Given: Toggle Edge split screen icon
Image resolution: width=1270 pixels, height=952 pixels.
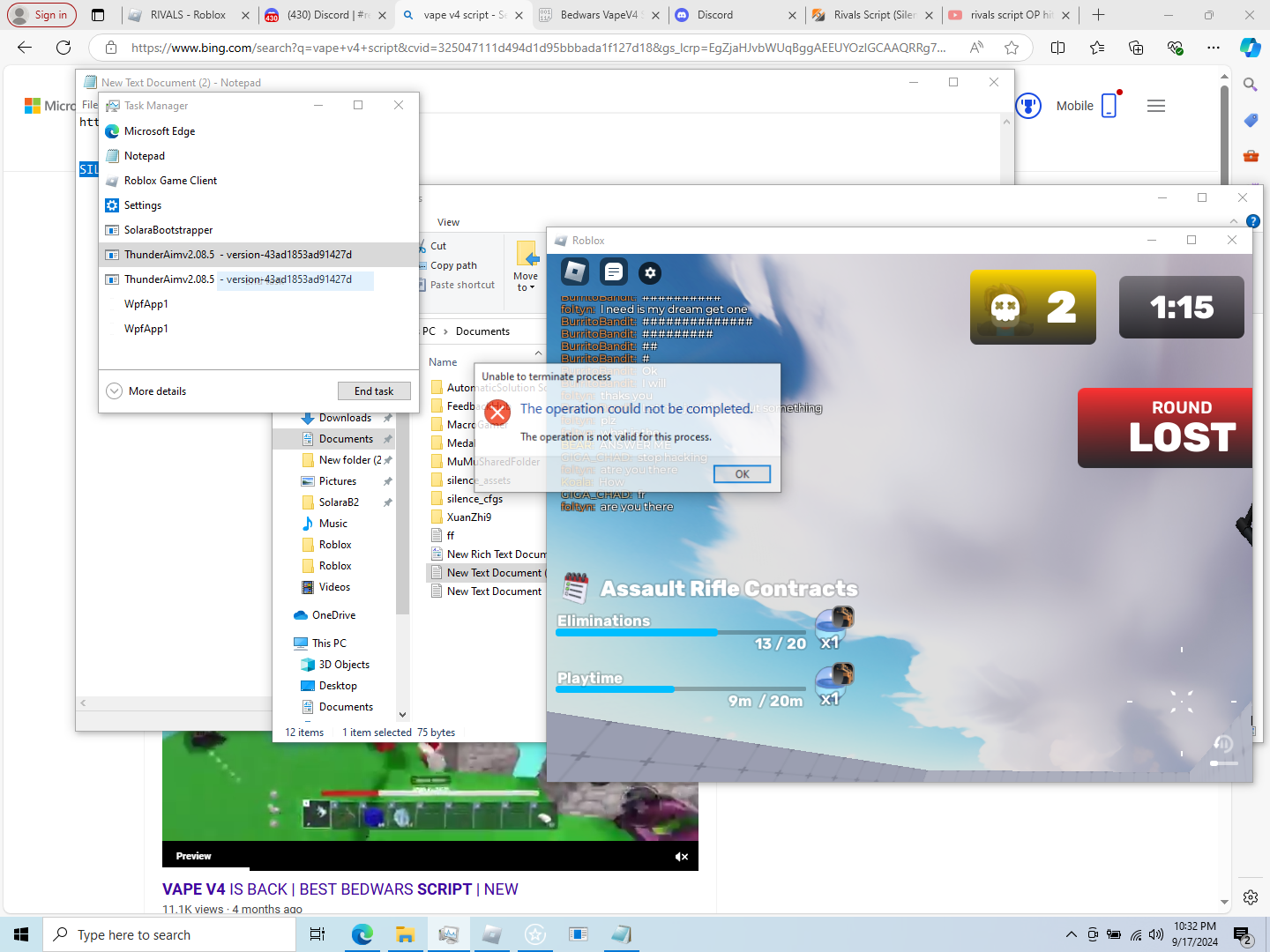Looking at the screenshot, I should point(1058,48).
